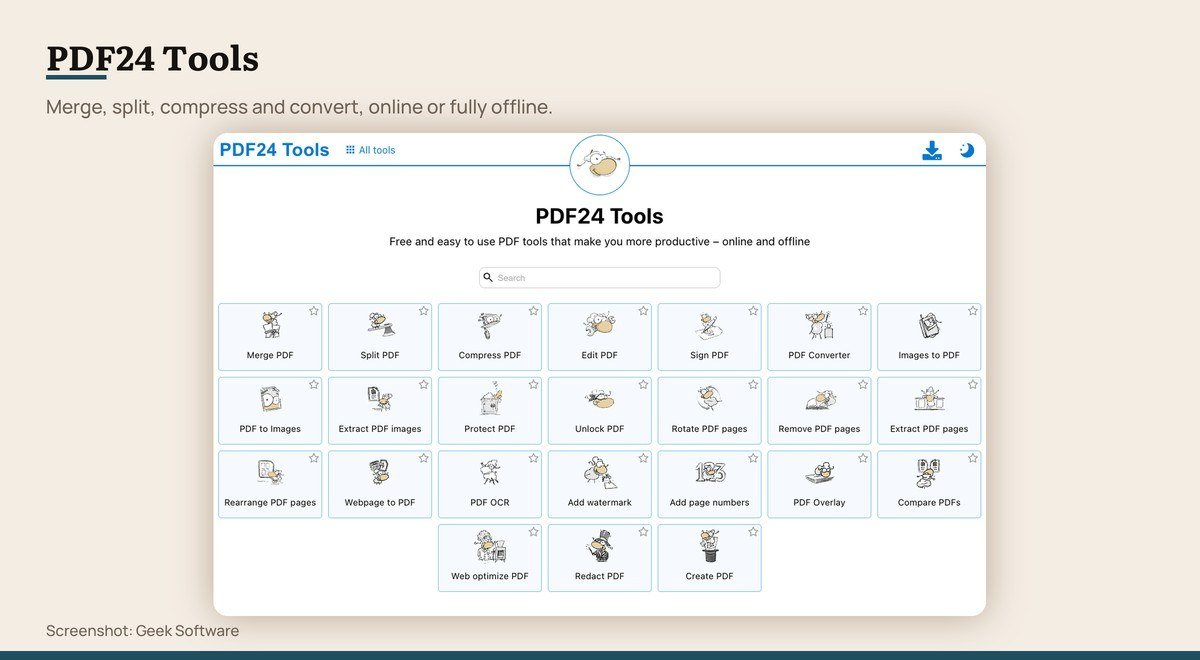Click the Compare PDFs label text
The height and width of the screenshot is (660, 1200).
929,502
